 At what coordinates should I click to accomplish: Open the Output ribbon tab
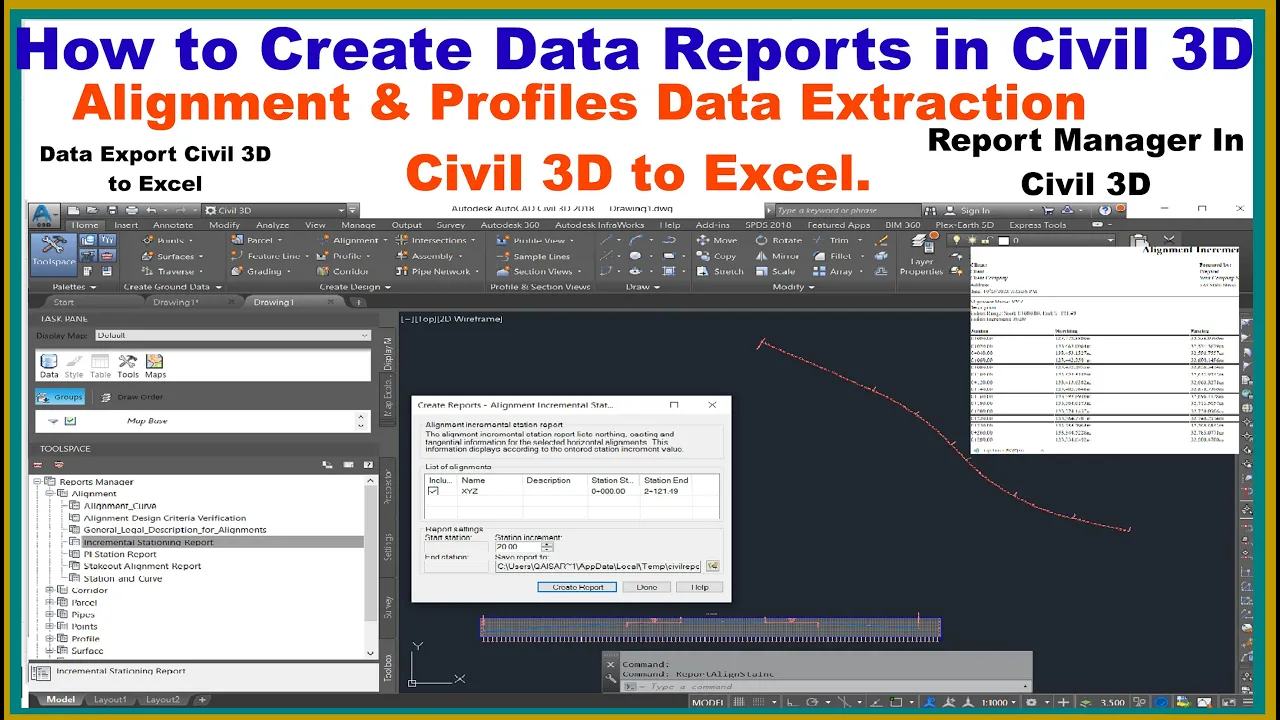click(407, 225)
